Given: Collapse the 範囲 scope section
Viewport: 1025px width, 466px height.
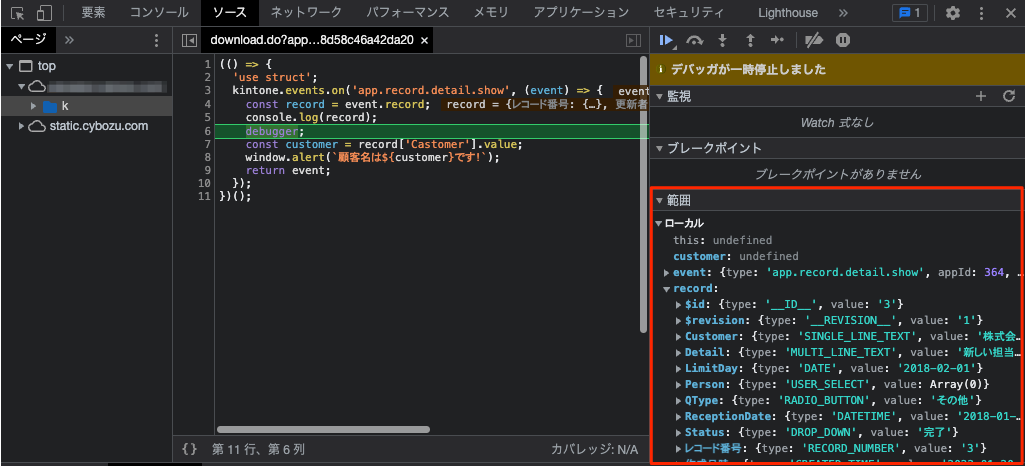Looking at the screenshot, I should [660, 200].
